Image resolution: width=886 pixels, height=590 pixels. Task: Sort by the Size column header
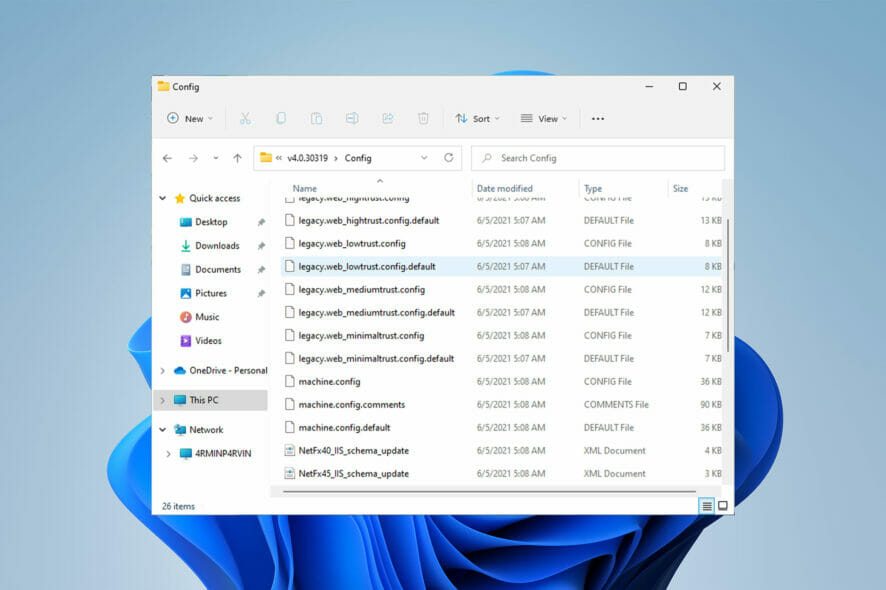(x=680, y=189)
